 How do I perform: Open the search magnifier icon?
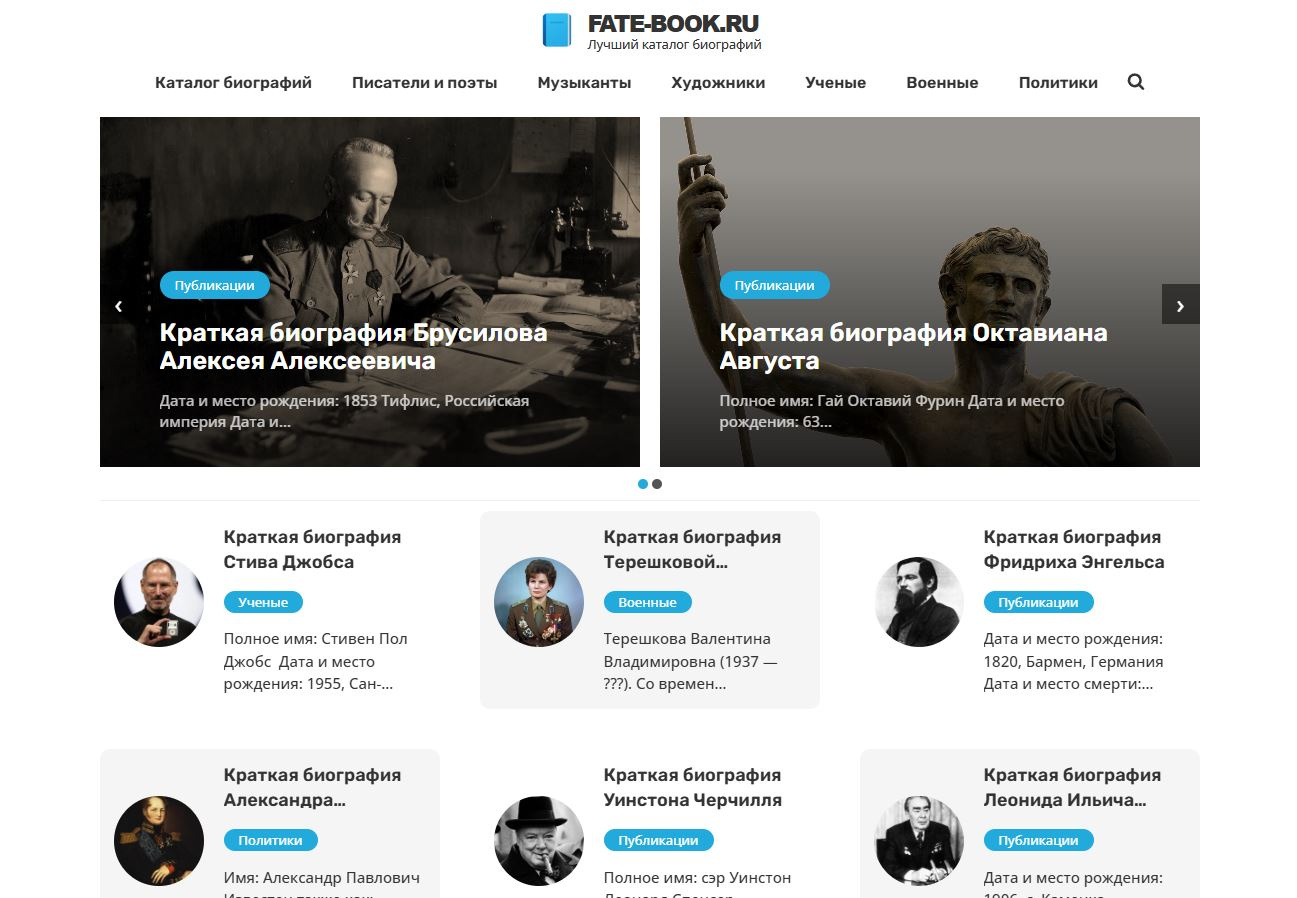click(x=1135, y=82)
